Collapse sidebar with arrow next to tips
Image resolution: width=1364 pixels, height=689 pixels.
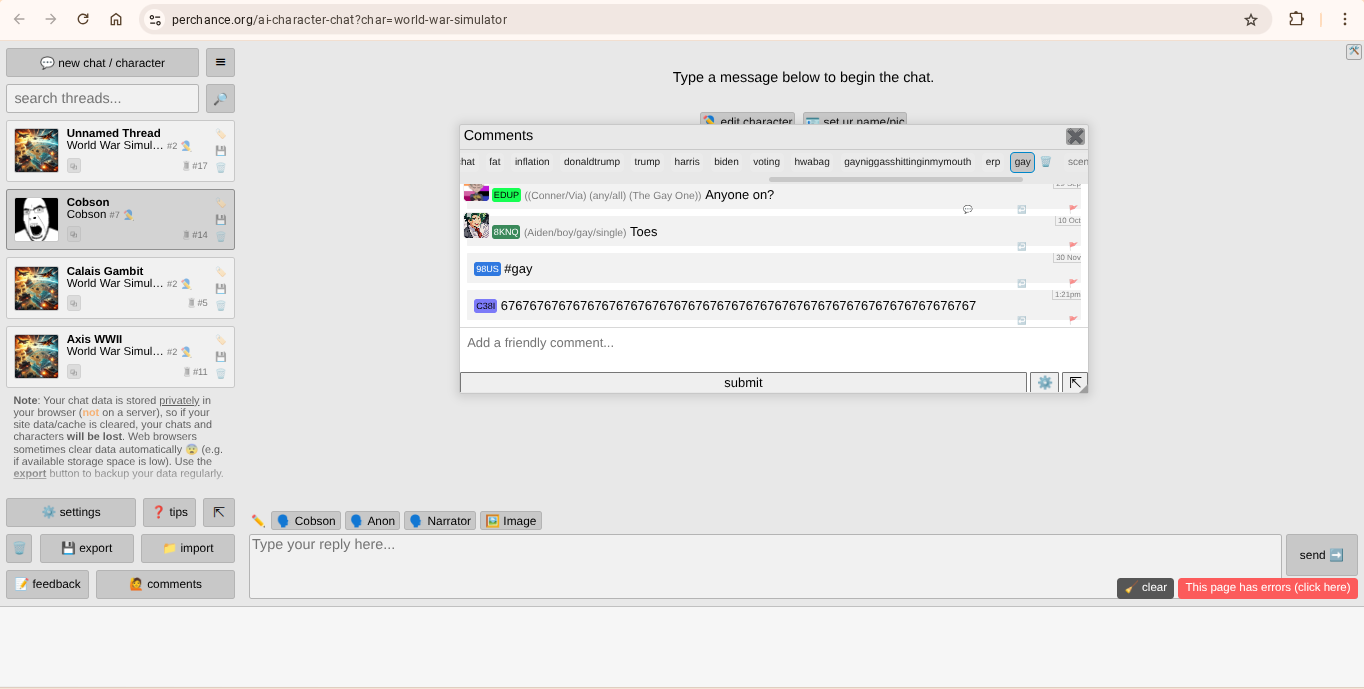coord(218,512)
